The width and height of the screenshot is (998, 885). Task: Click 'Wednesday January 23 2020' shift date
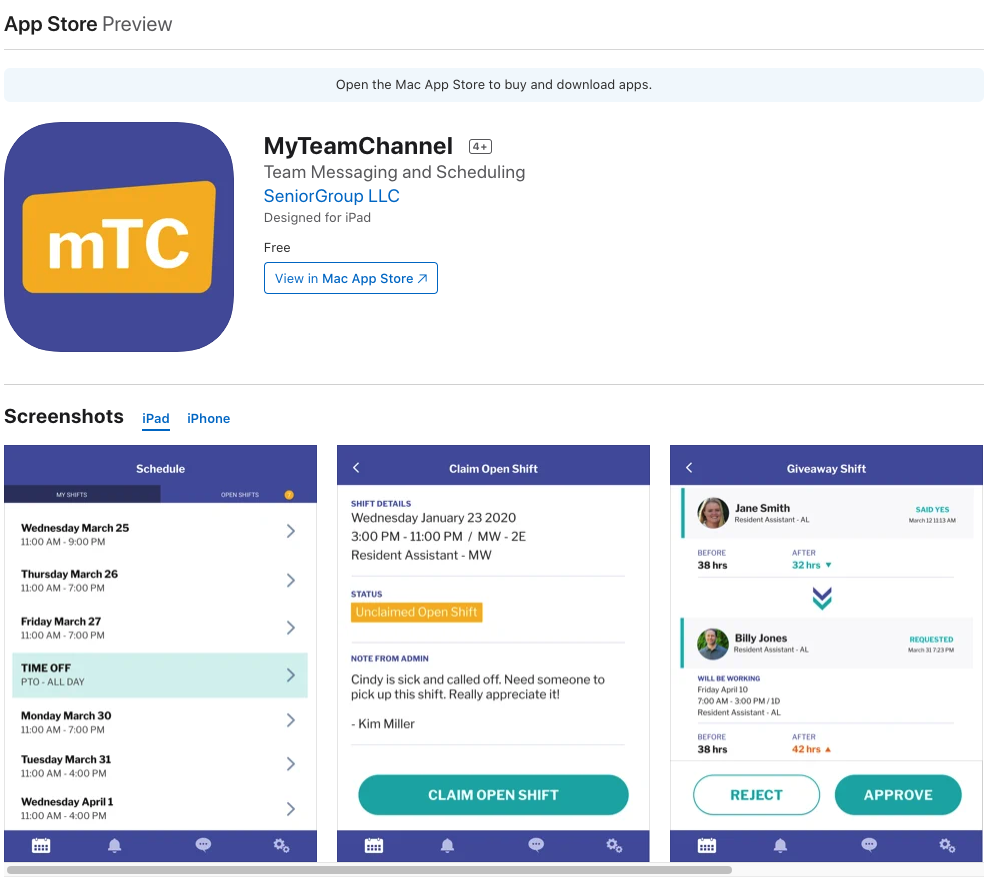point(433,518)
